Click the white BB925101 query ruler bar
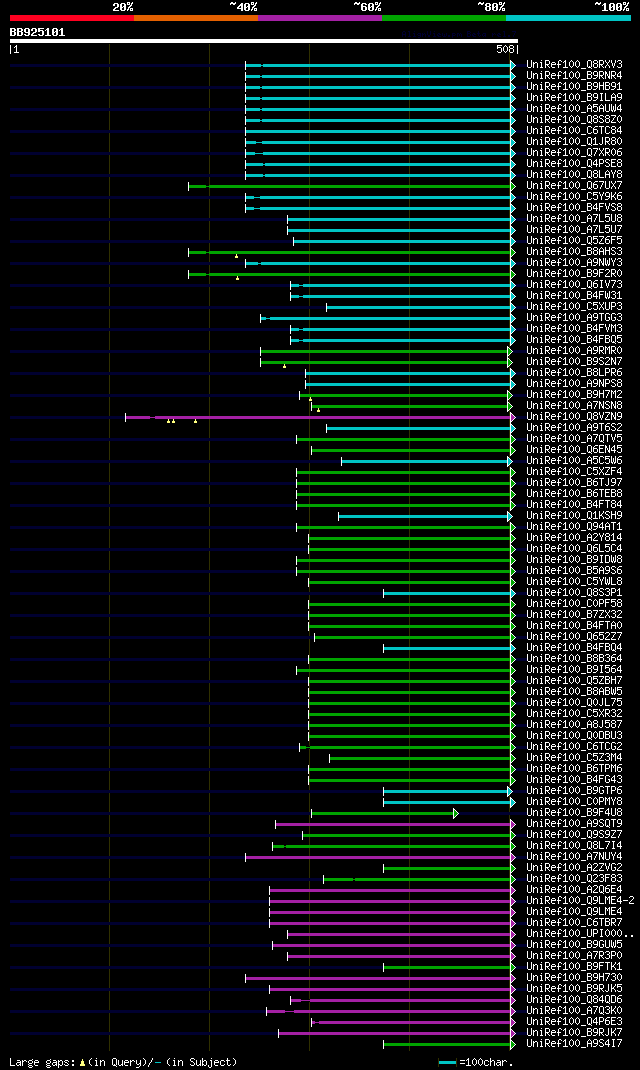The image size is (640, 1070). [x=264, y=41]
